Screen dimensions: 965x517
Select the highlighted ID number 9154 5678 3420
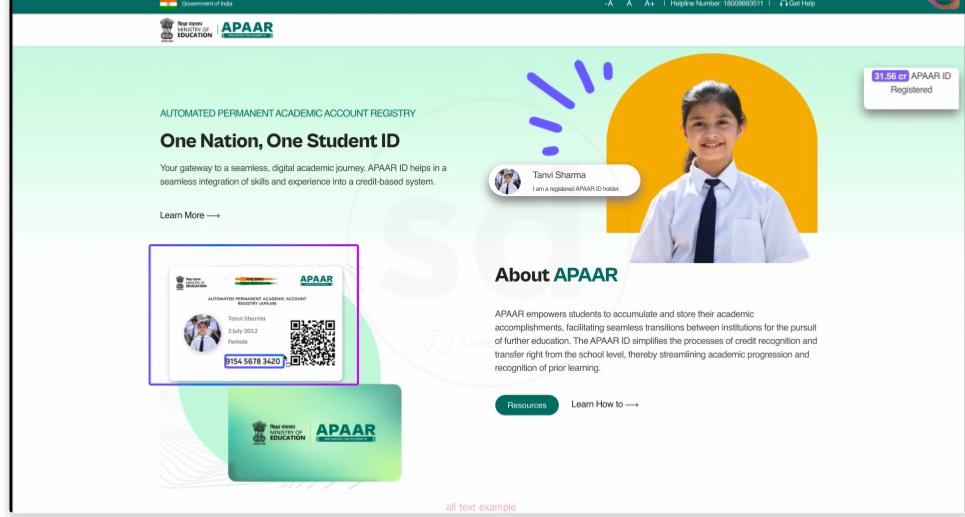tap(253, 361)
